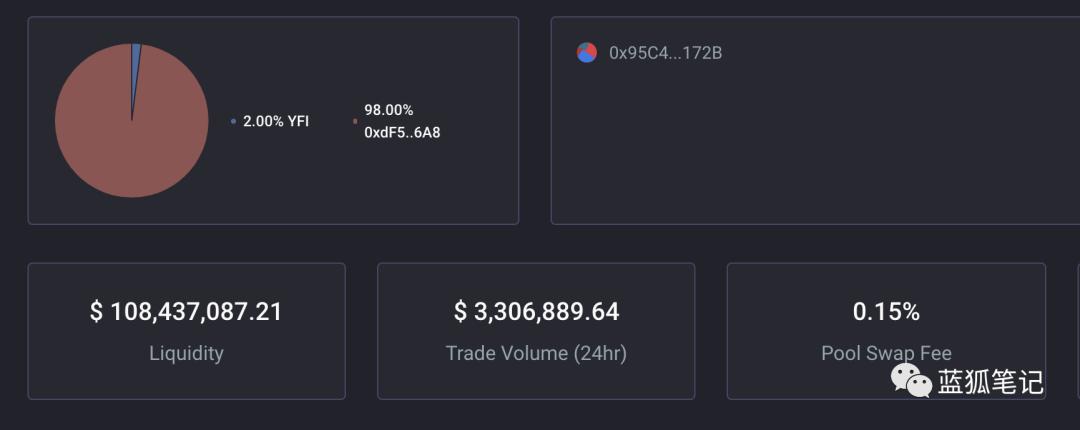This screenshot has width=1080, height=430.
Task: Click the pool pie icon beside 0x95C4...172B
Action: click(587, 53)
